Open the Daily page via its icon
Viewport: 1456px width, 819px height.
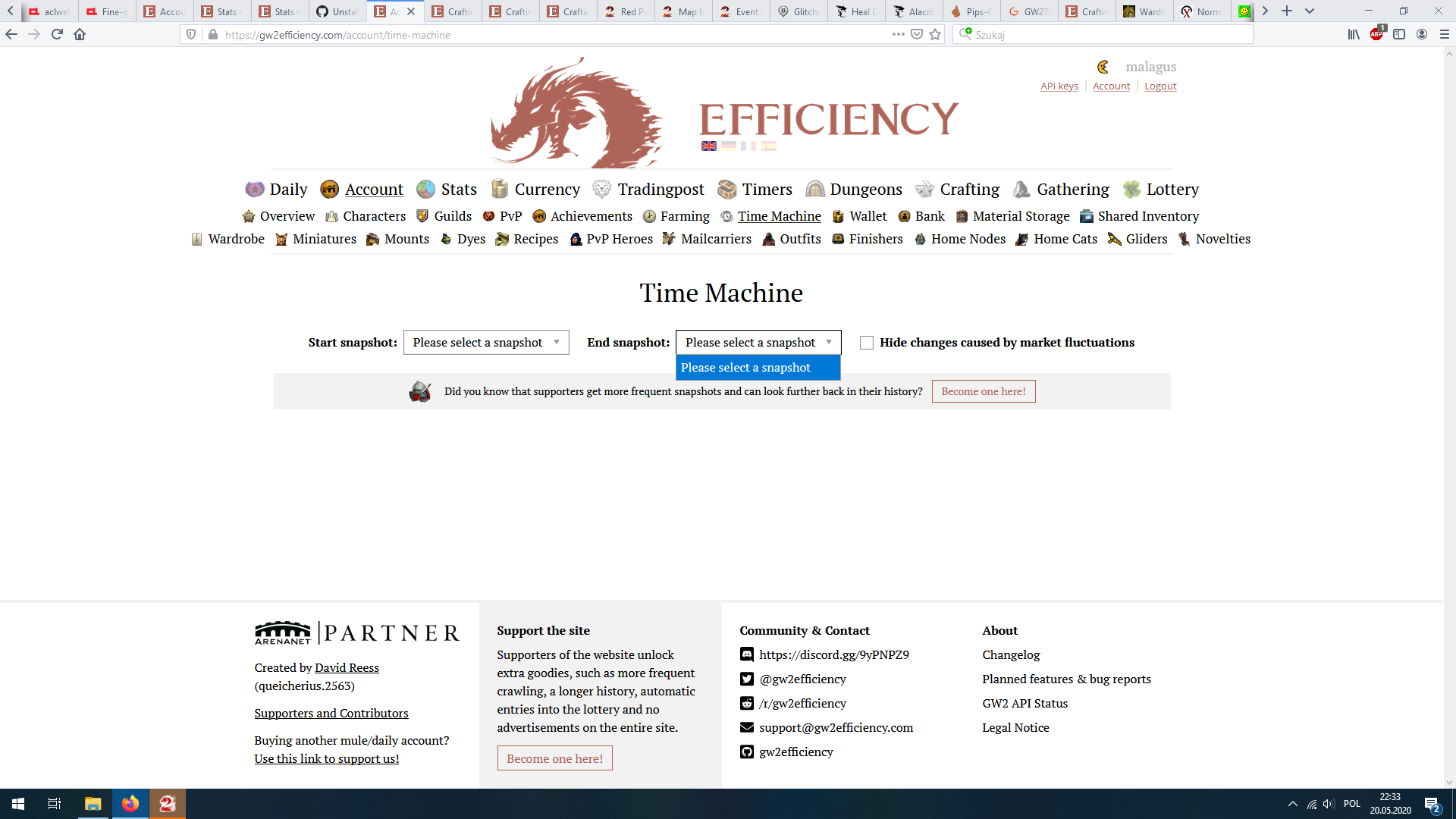(255, 189)
